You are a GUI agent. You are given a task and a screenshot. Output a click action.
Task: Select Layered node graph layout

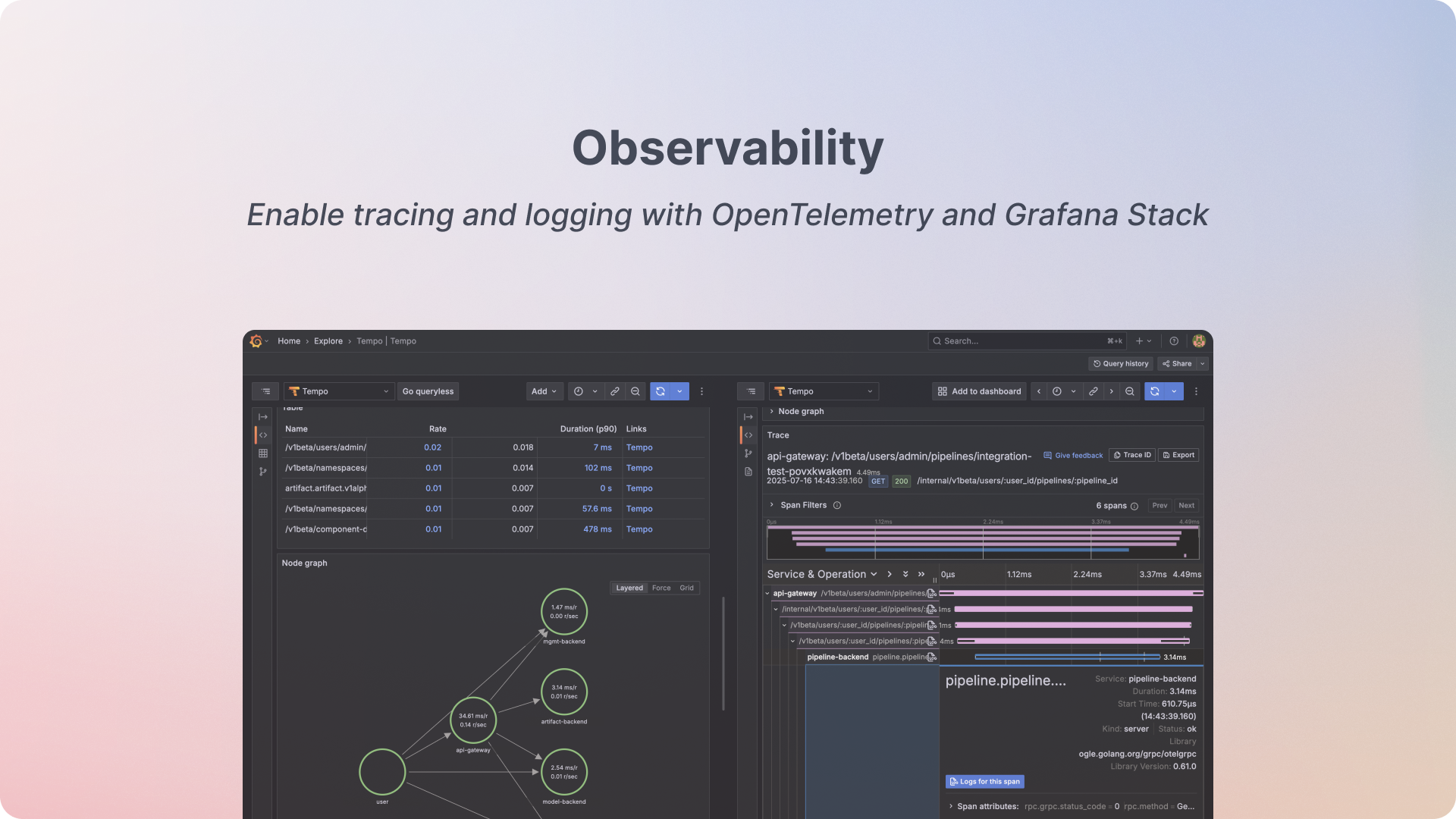(x=629, y=588)
